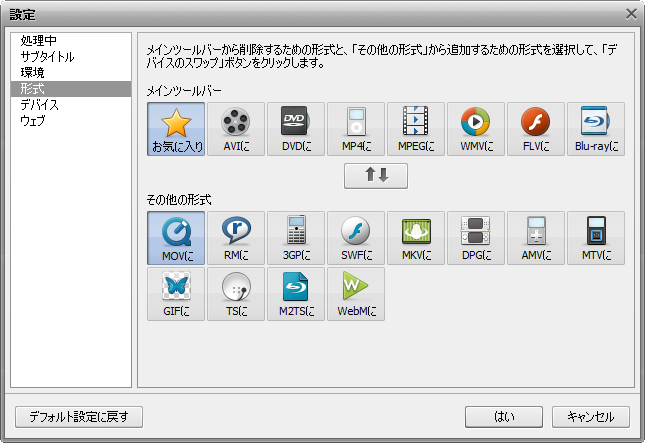The image size is (645, 443).
Task: Open the ウェブ settings category
Action: coord(71,121)
